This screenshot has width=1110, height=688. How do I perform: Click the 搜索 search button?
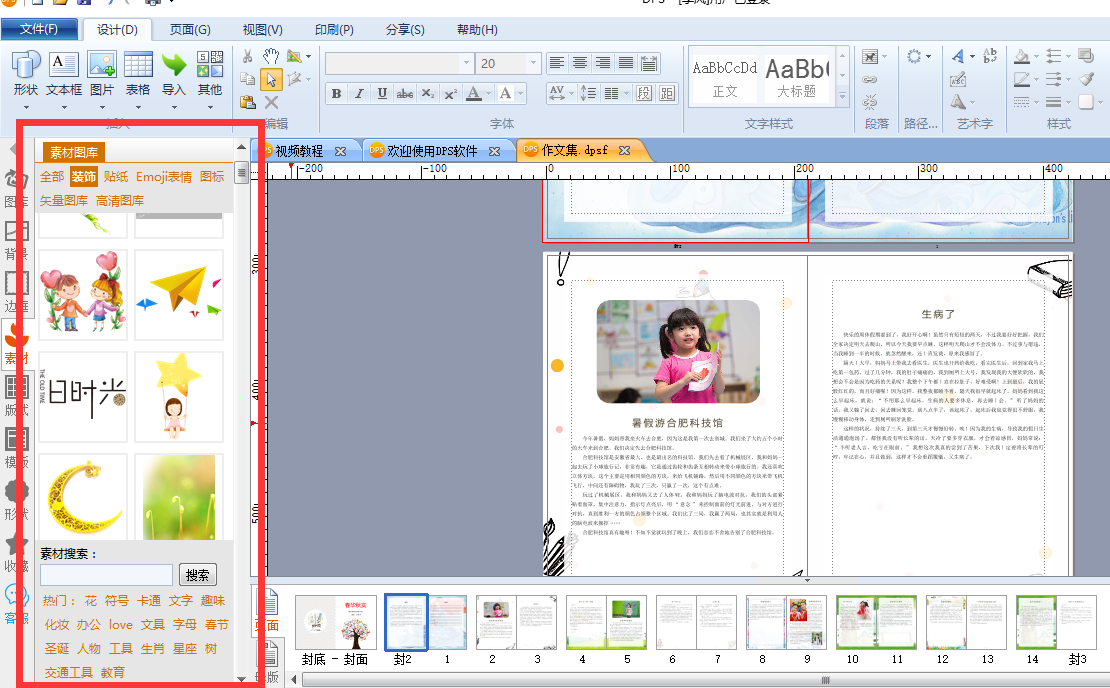pyautogui.click(x=198, y=575)
